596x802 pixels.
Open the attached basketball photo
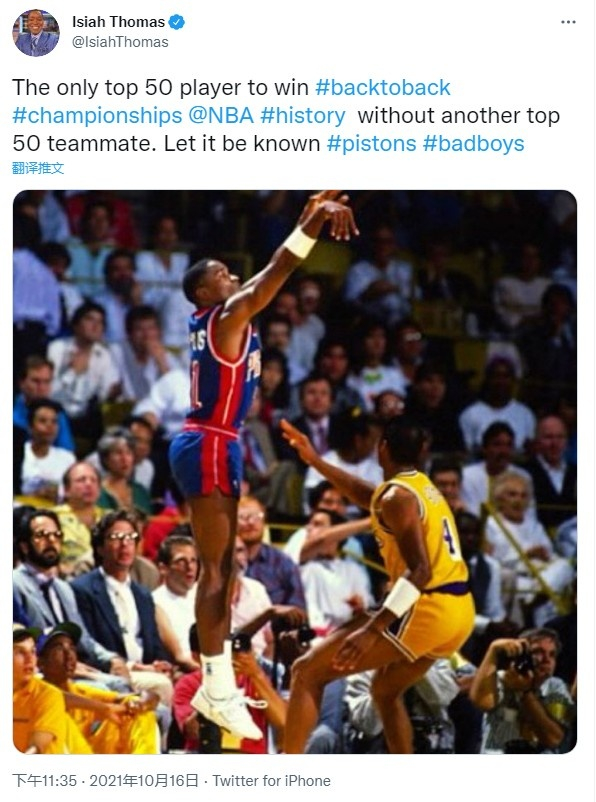click(295, 472)
